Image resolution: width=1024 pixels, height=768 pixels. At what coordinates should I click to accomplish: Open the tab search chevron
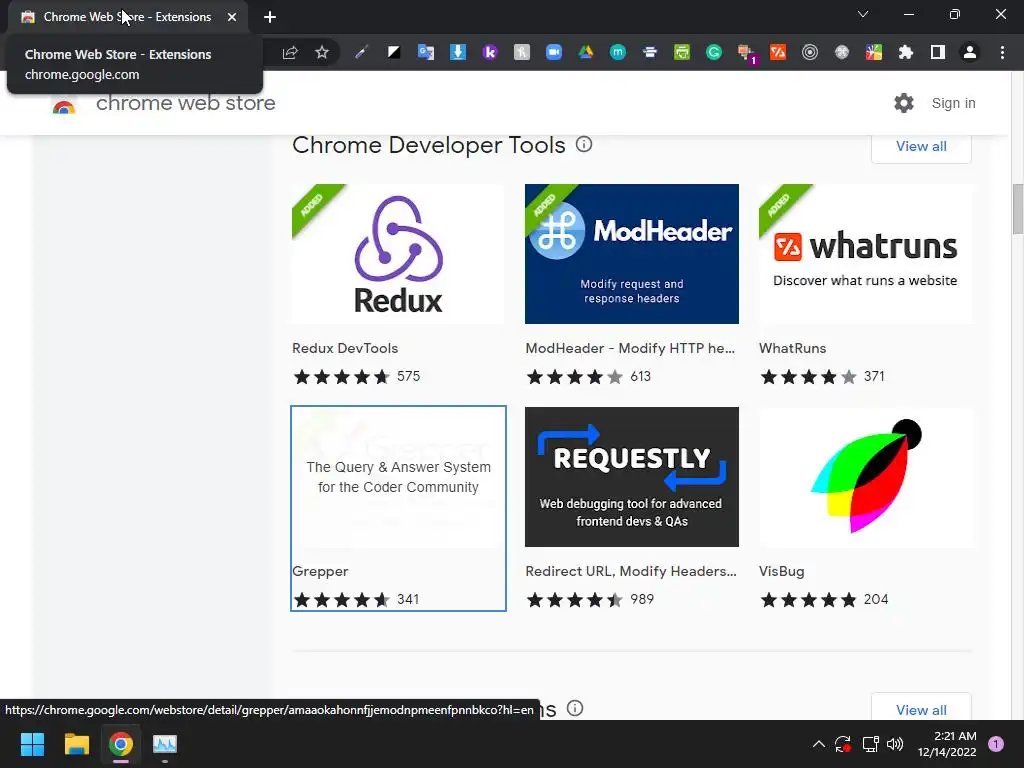pos(863,14)
